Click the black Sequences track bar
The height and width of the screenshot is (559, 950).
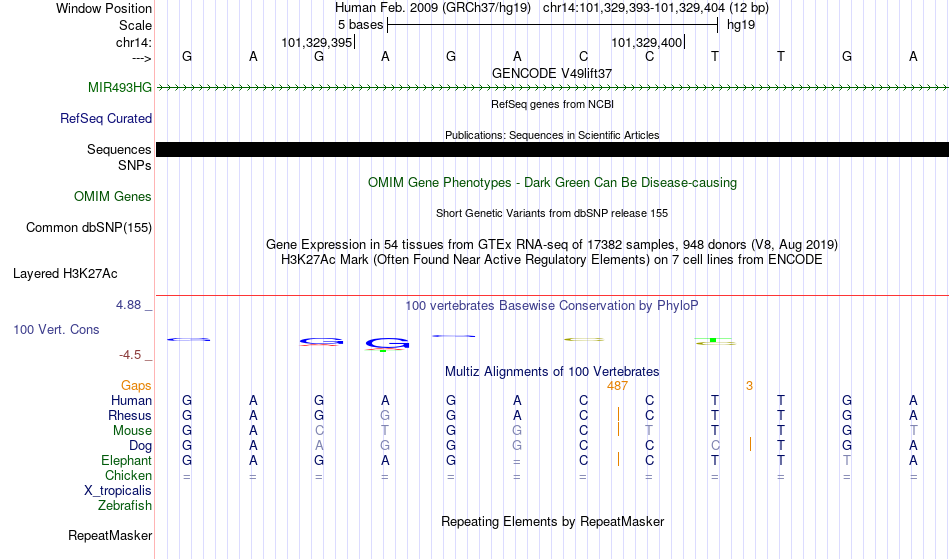tap(552, 150)
